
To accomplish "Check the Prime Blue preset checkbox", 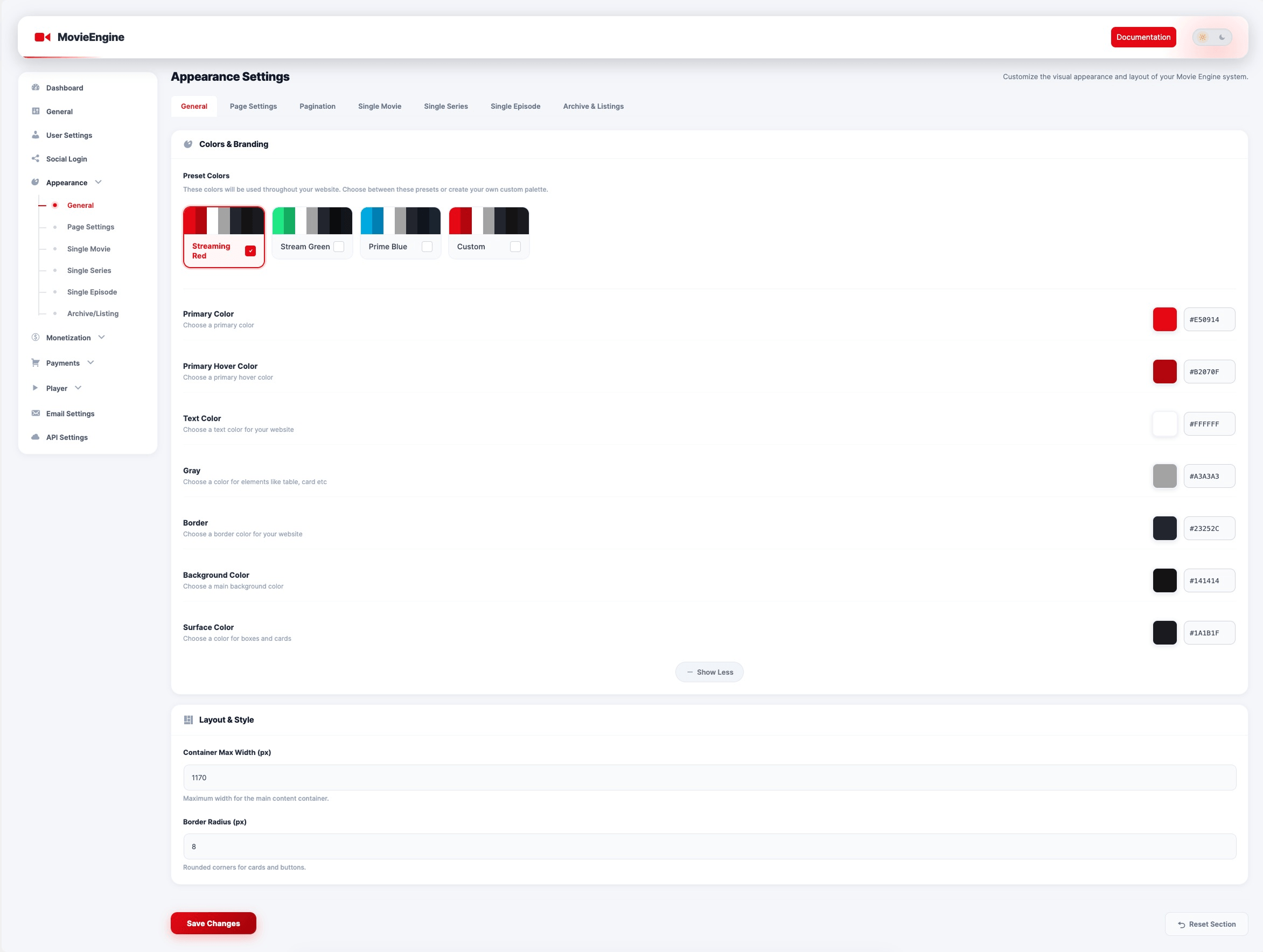I will click(427, 247).
